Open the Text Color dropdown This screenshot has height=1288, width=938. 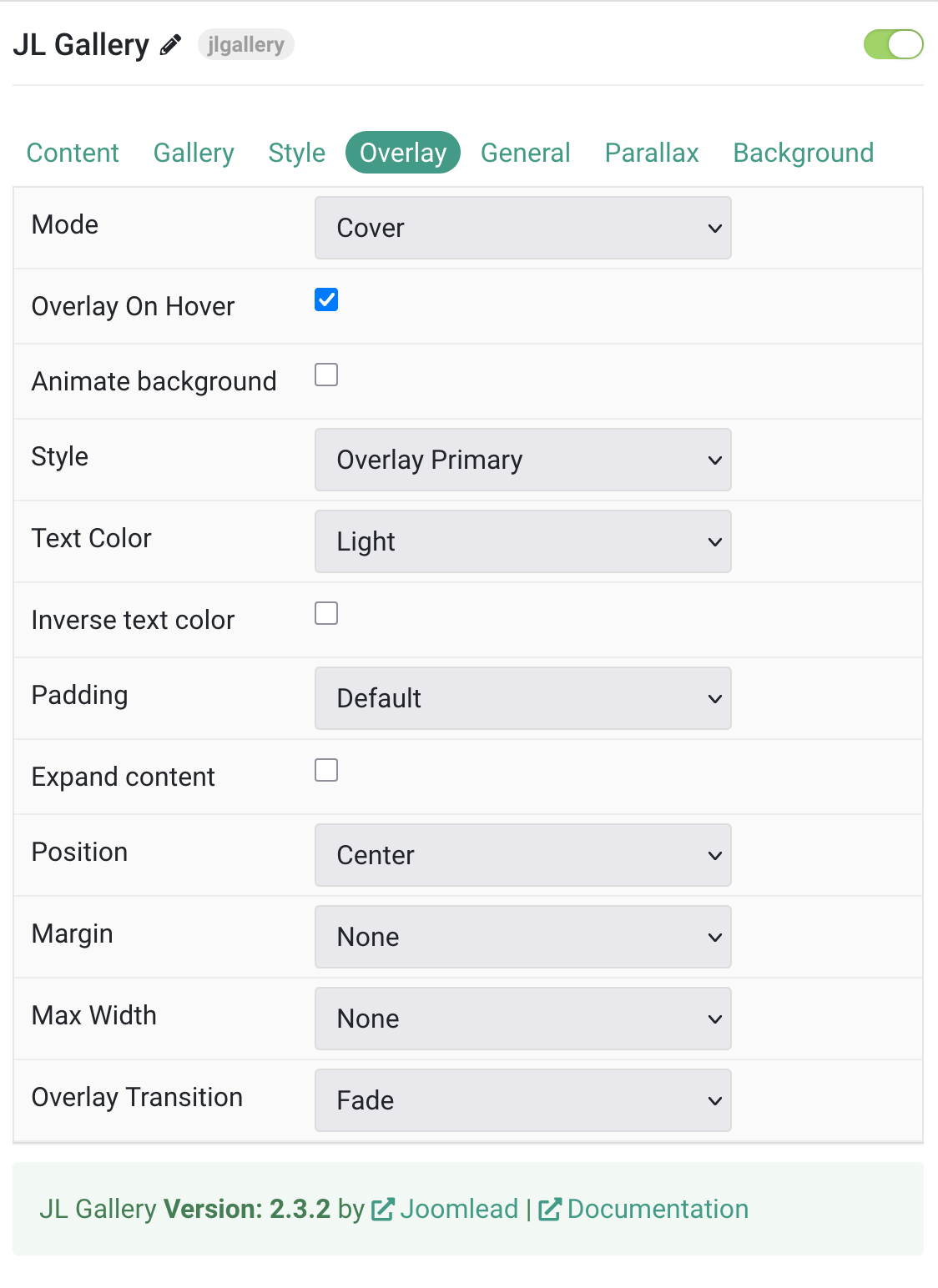[523, 541]
